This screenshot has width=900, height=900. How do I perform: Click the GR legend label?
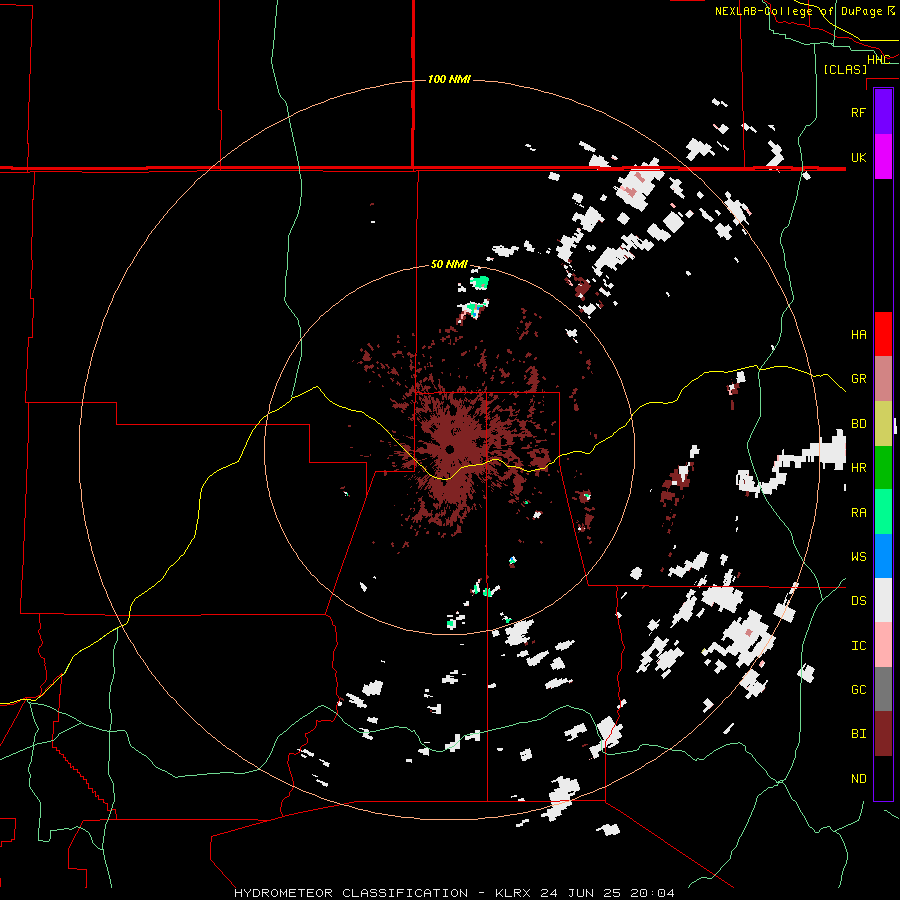click(859, 379)
